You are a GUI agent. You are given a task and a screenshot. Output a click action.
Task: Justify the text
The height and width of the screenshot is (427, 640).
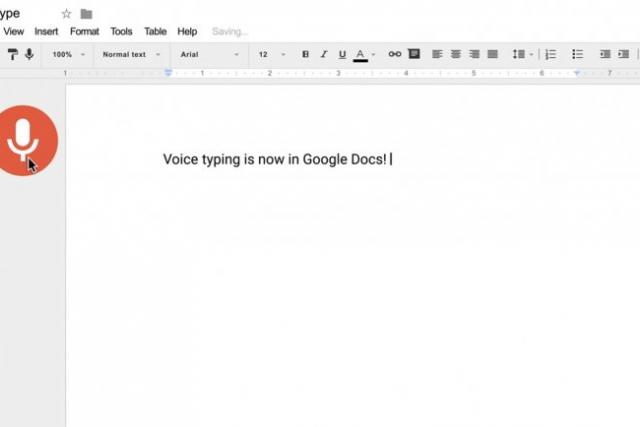pyautogui.click(x=493, y=54)
